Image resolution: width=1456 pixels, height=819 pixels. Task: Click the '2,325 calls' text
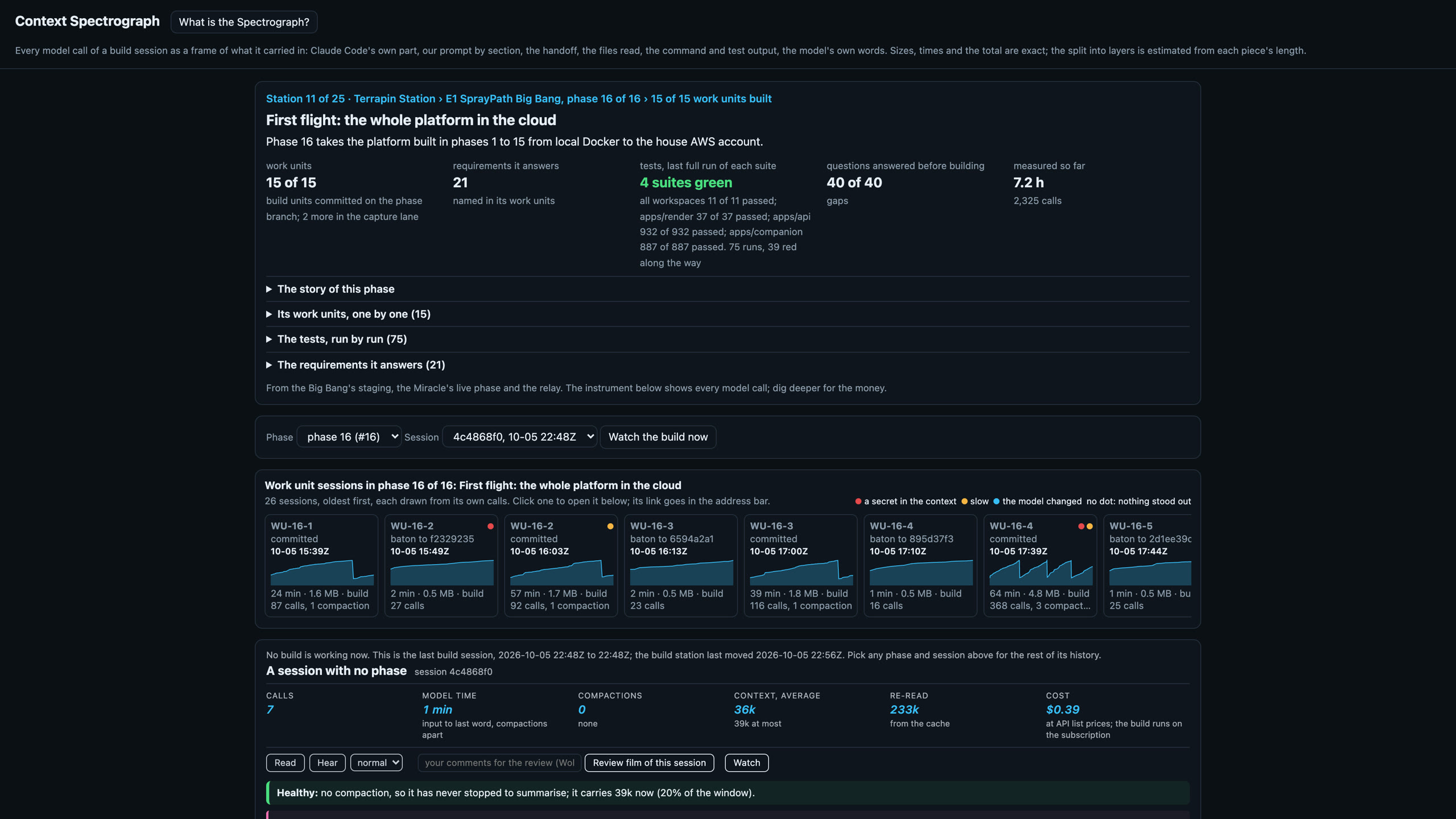(1037, 201)
